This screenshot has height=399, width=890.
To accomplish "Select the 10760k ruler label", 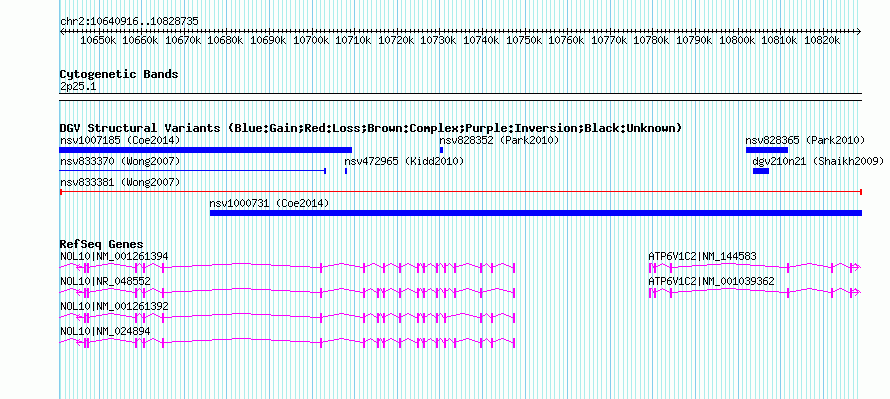I will [566, 40].
